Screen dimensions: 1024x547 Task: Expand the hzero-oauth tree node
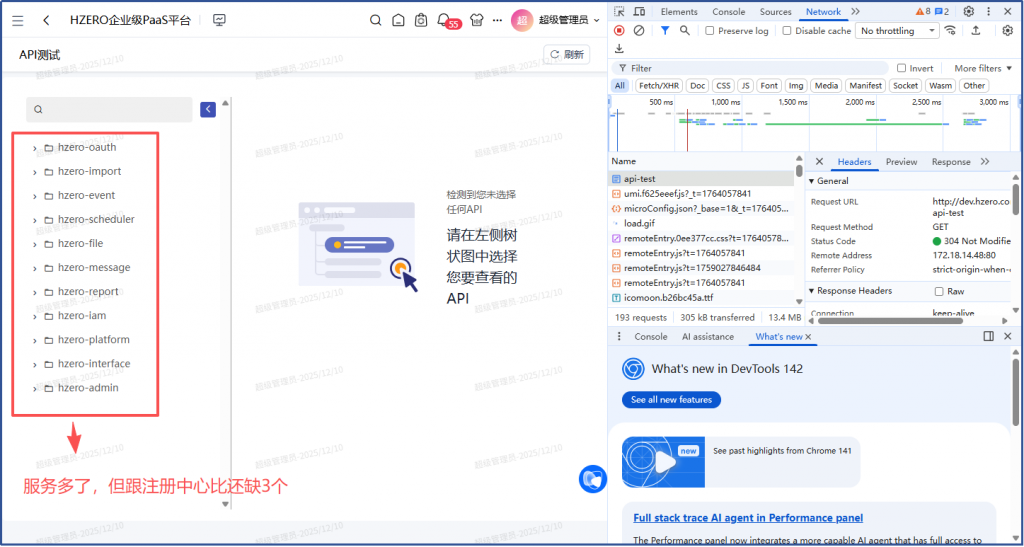click(x=34, y=148)
